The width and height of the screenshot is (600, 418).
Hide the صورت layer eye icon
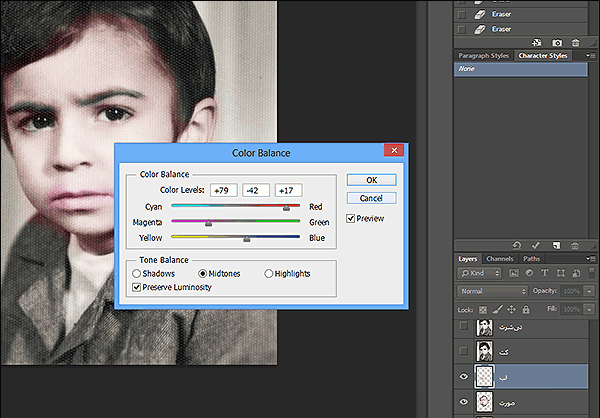[463, 402]
